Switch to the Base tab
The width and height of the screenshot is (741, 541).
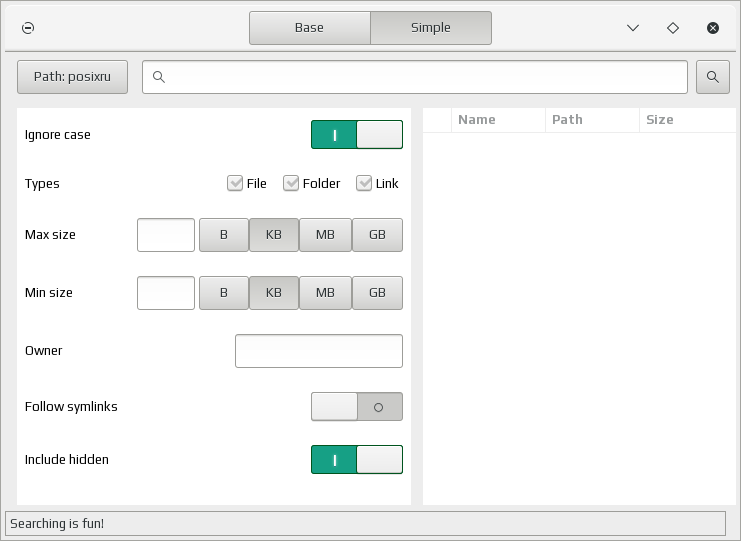[310, 28]
